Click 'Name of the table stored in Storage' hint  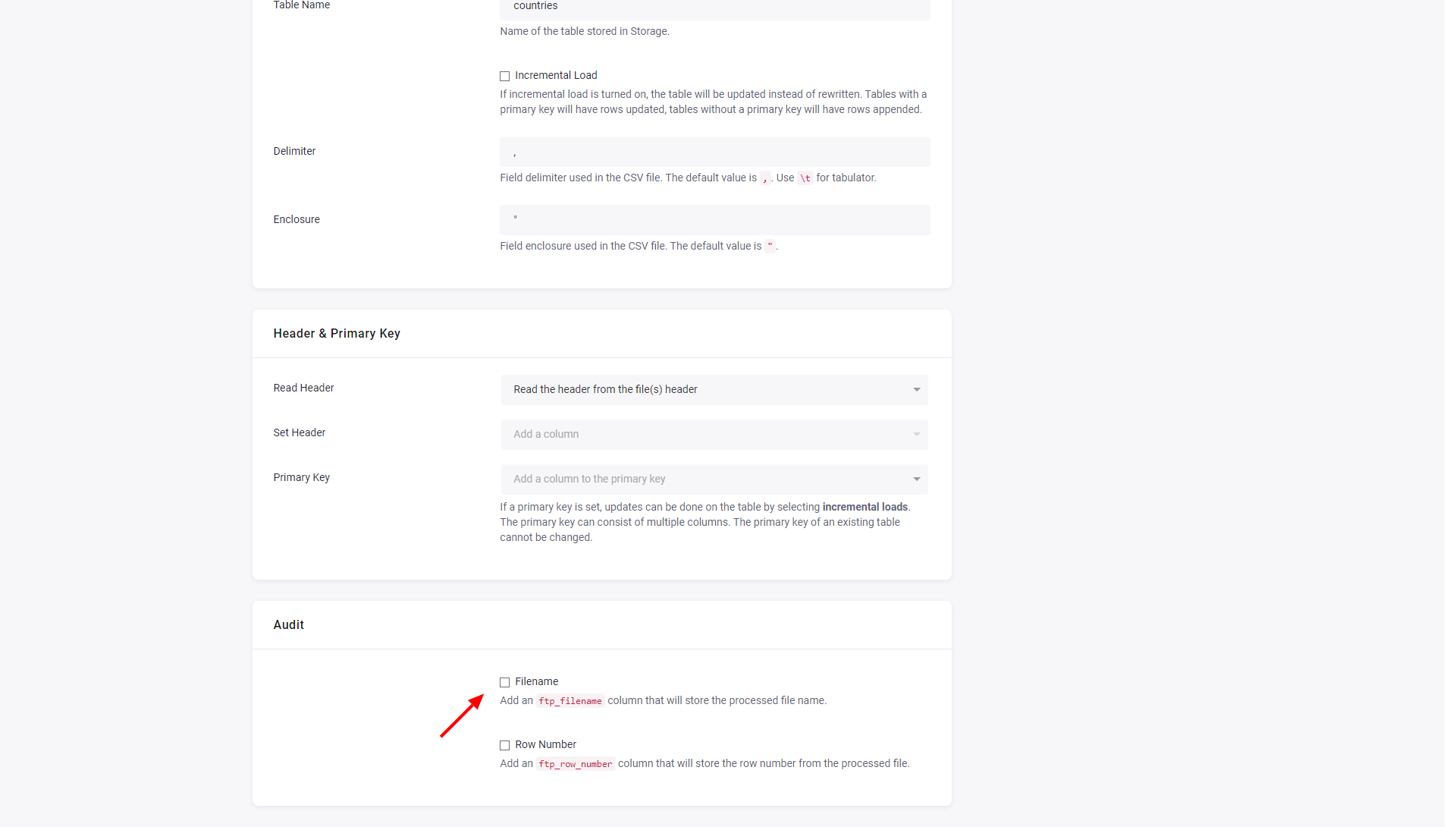584,31
